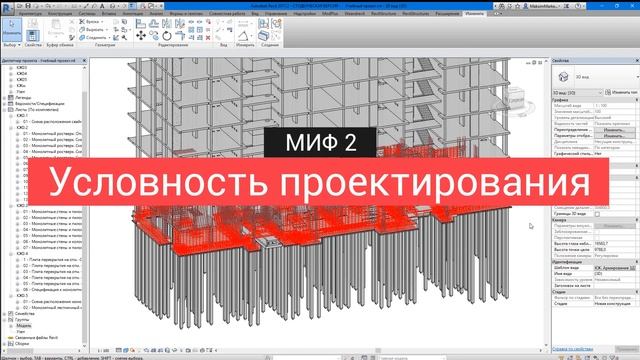Choose the Offset tool in Редактирование panel
Screen dimensions: 640x360
coord(154,24)
